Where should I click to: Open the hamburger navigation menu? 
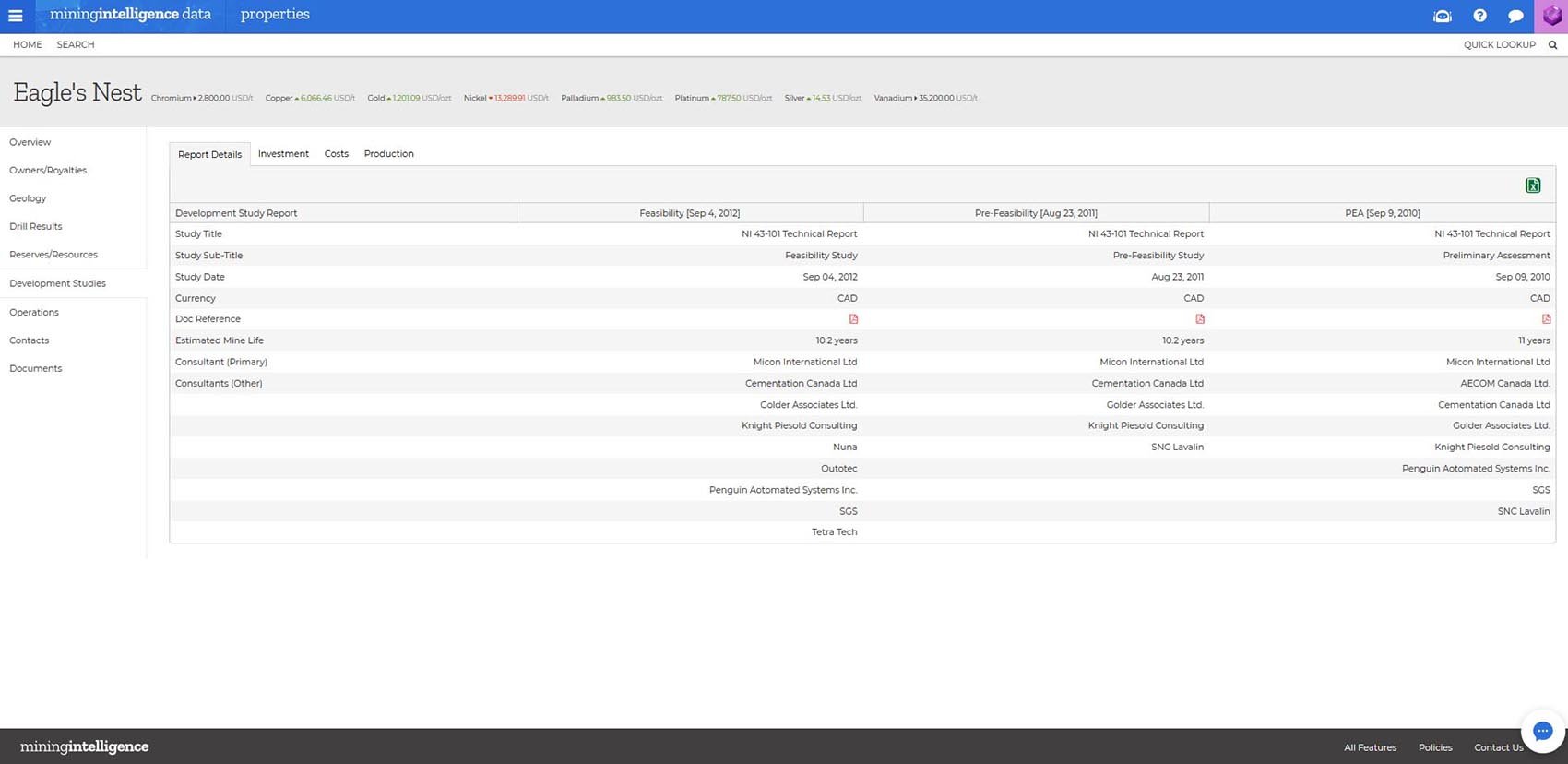16,16
